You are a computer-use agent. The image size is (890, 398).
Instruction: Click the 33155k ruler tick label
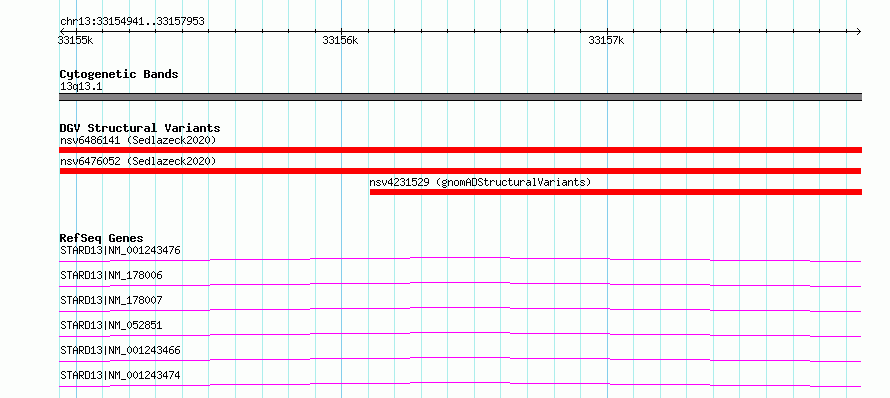tap(75, 40)
